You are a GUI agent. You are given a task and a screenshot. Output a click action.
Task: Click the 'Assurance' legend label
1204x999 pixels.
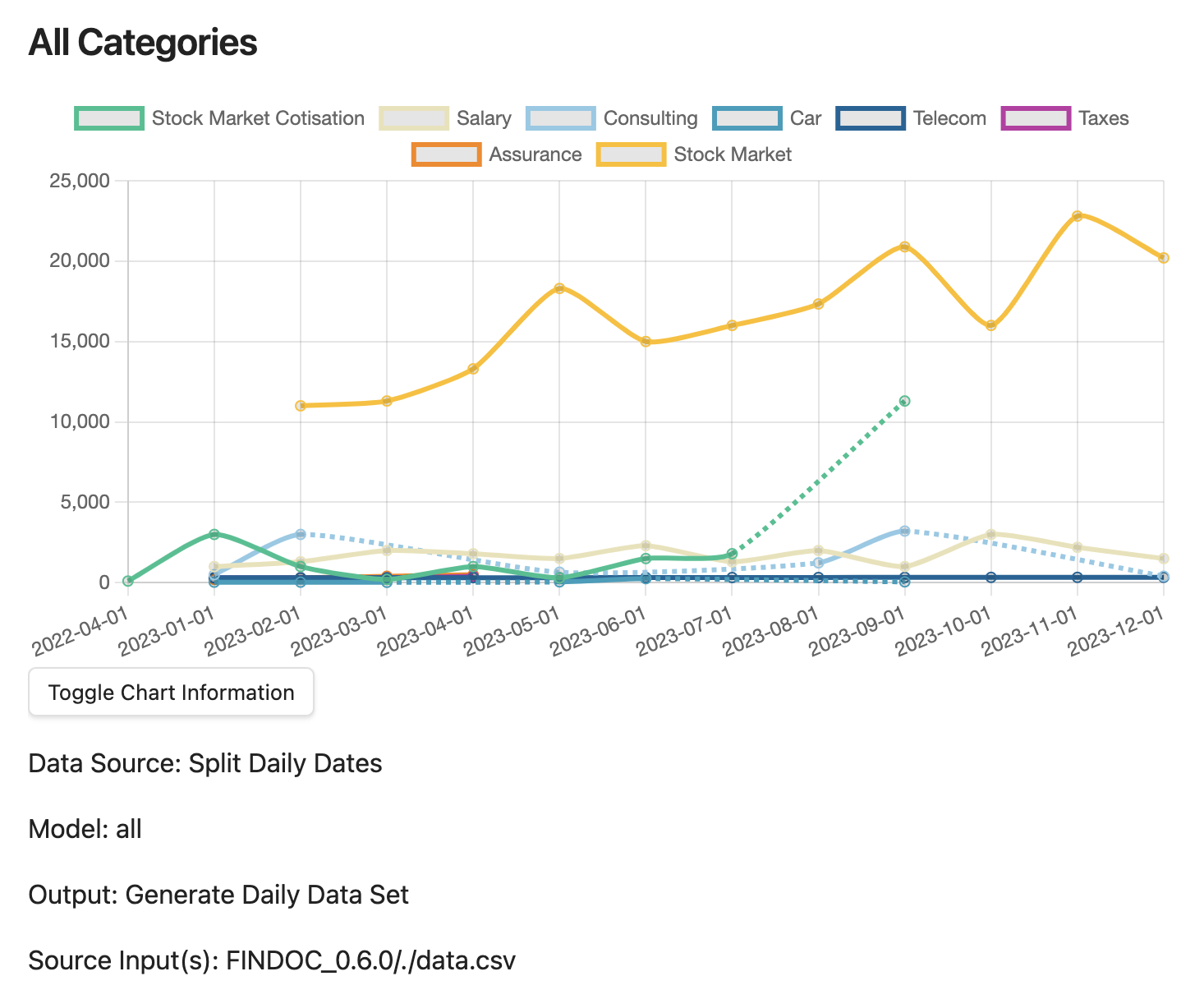pyautogui.click(x=535, y=154)
